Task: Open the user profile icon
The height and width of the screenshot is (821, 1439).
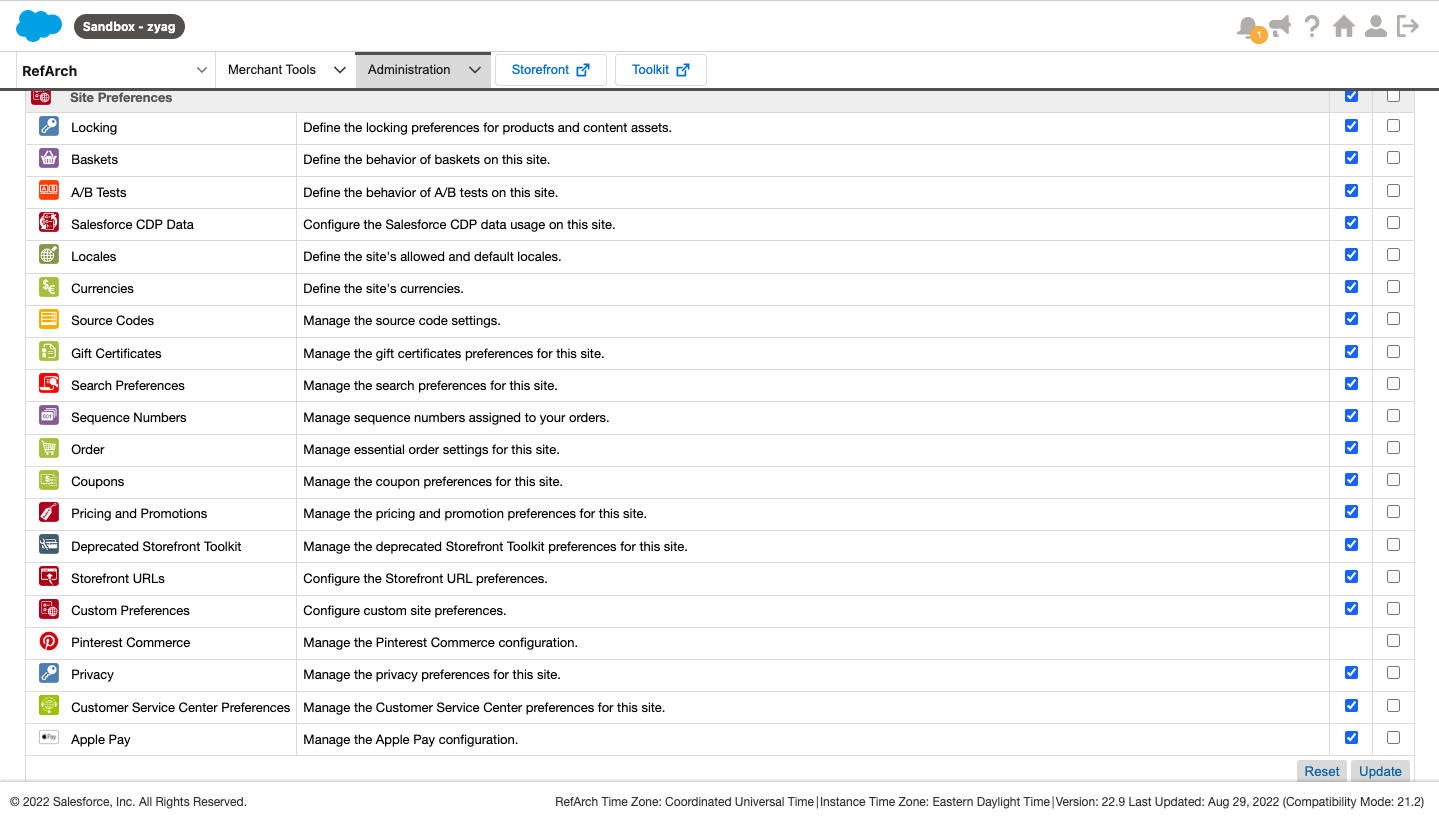Action: (x=1376, y=27)
